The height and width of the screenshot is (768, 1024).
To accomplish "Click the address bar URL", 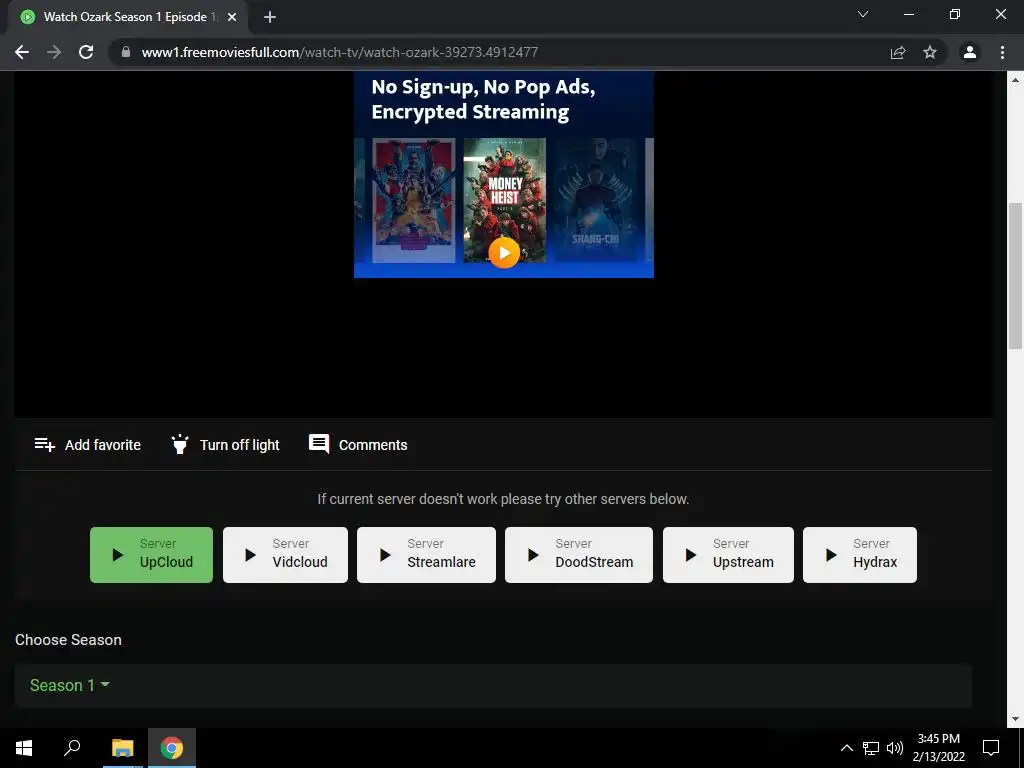I will coord(340,52).
